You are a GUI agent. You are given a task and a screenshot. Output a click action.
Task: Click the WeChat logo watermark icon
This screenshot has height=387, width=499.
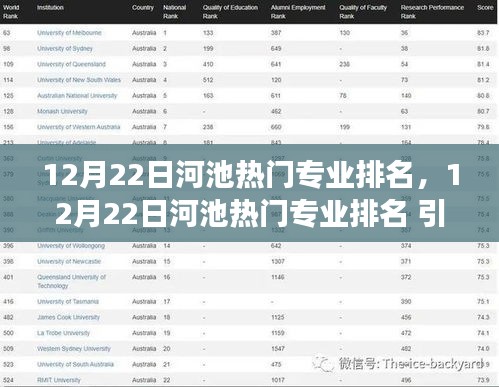pos(323,364)
